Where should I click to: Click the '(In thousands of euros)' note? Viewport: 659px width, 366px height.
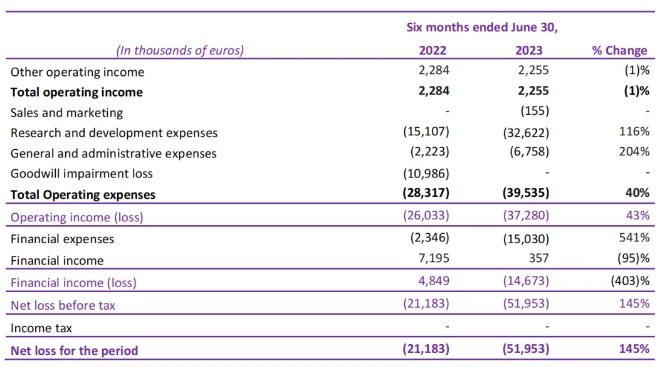pos(180,50)
